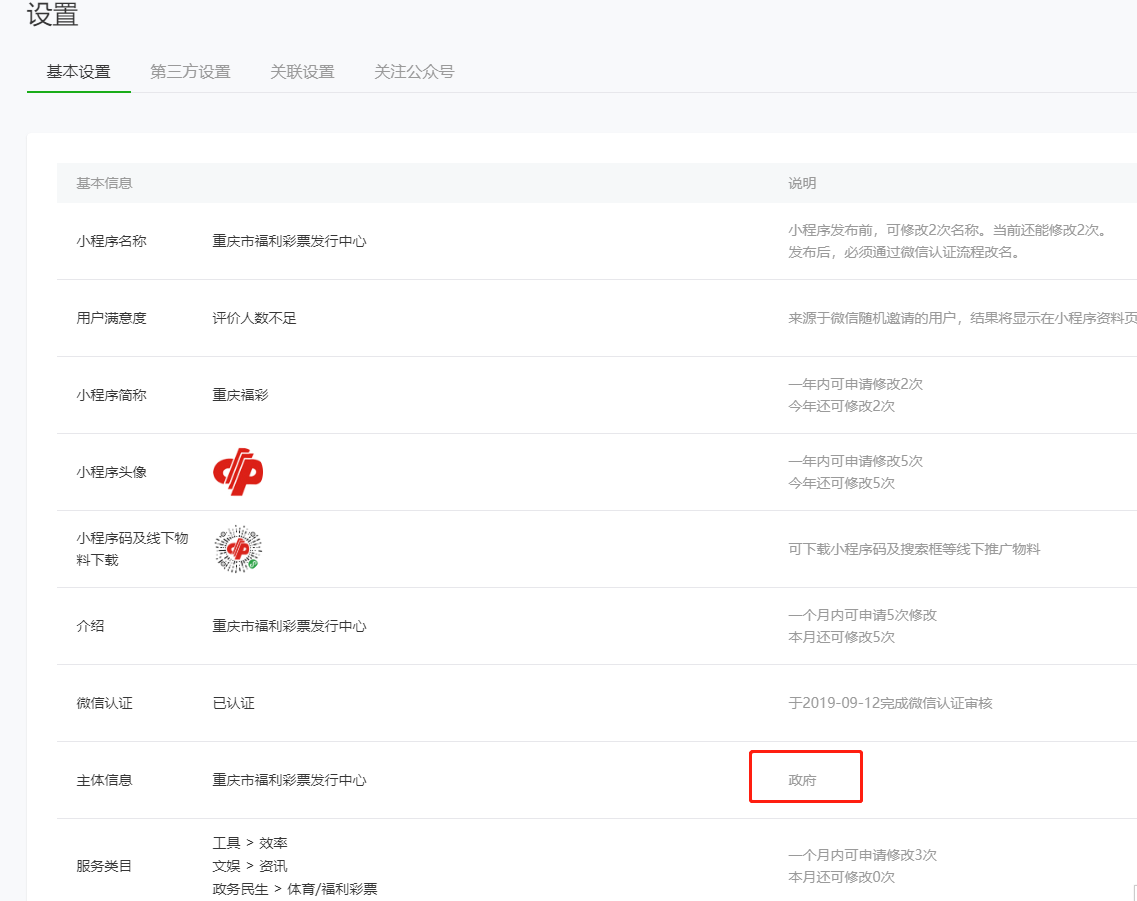Screen dimensions: 1137x901
Task: Click the 介绍 row label
Action: point(91,626)
